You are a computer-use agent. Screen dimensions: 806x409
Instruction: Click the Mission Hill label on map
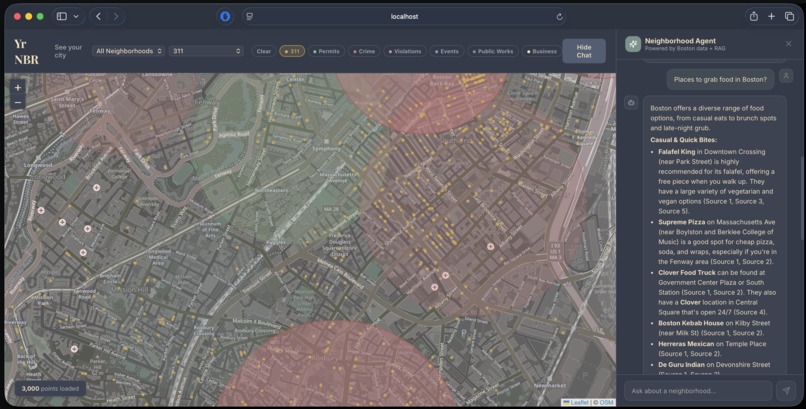[x=129, y=290]
